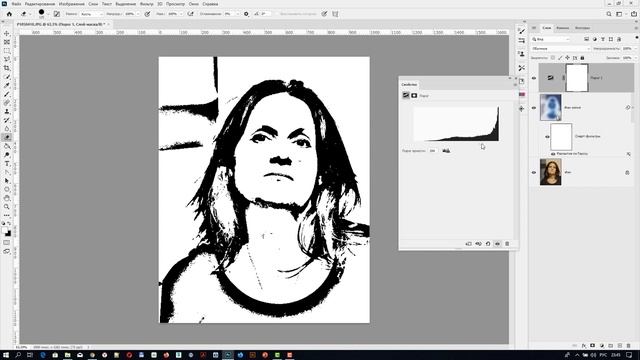Image resolution: width=640 pixels, height=360 pixels.
Task: Open the Smoothing percentage dropdown
Action: (238, 14)
